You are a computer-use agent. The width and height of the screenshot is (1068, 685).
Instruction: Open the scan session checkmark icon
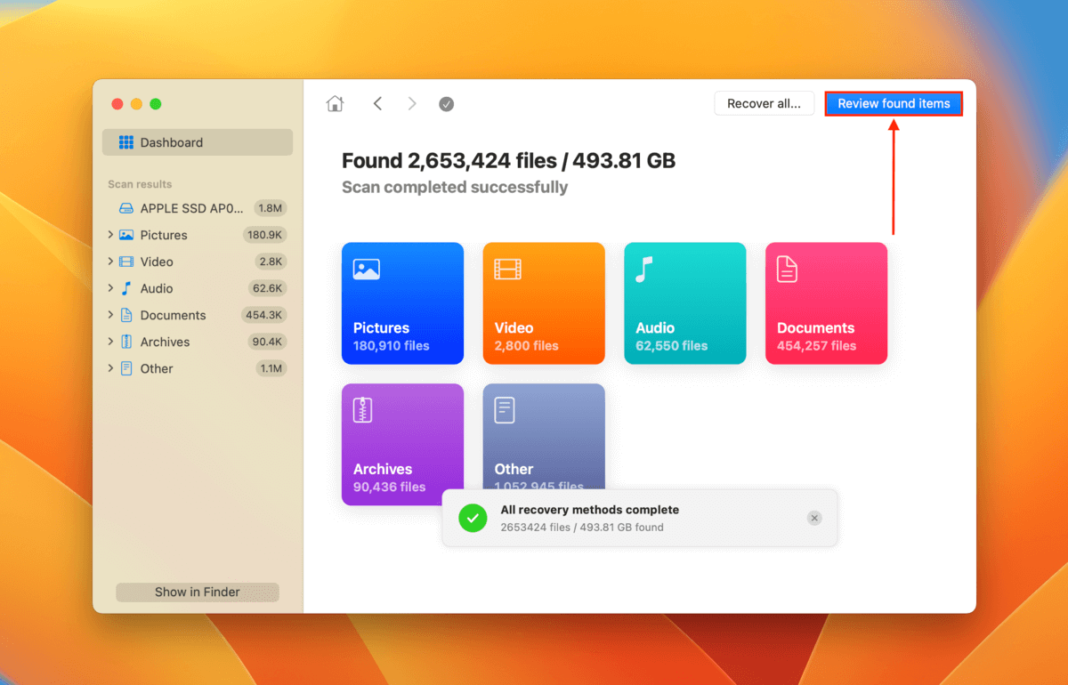[x=446, y=103]
